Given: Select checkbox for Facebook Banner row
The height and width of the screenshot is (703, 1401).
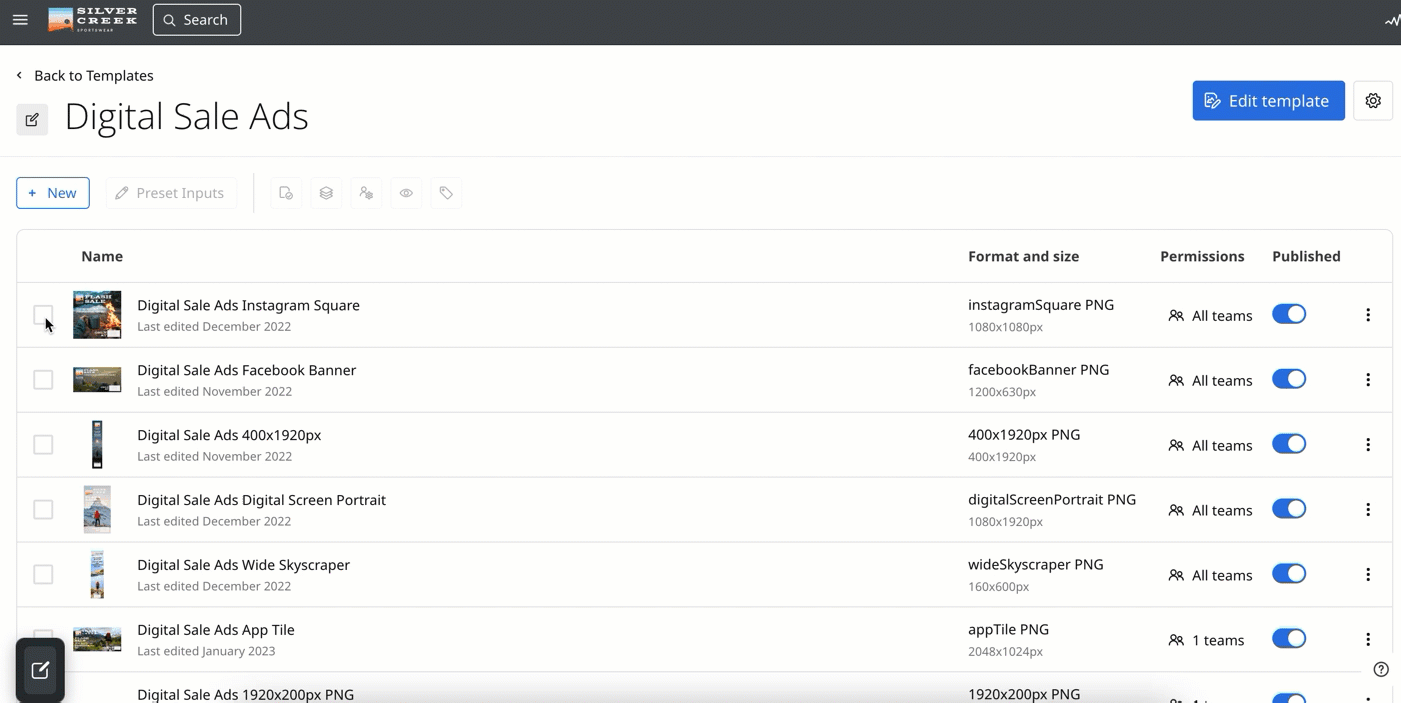Looking at the screenshot, I should coord(43,380).
